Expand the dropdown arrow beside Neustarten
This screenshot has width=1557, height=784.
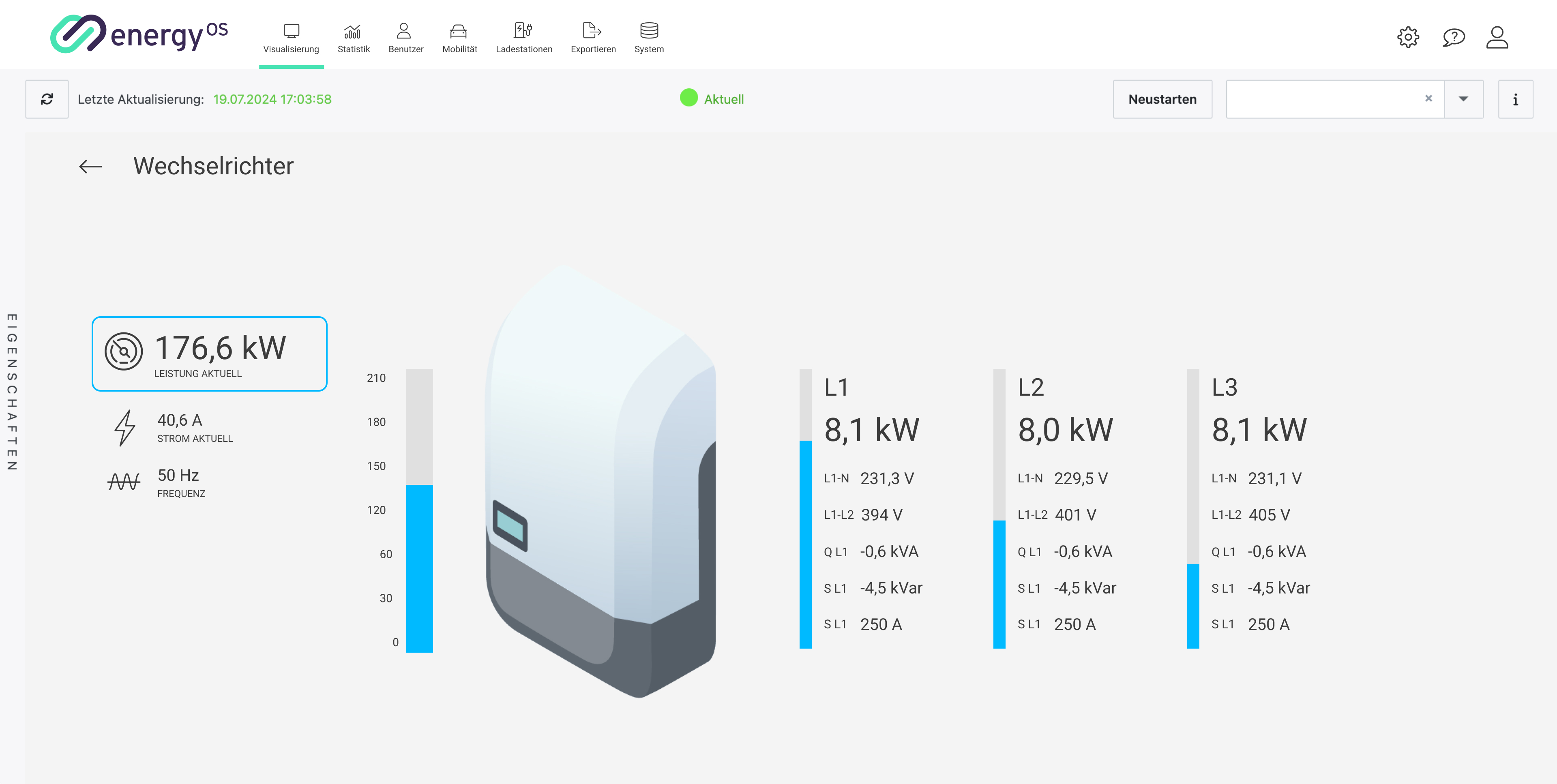[x=1463, y=99]
